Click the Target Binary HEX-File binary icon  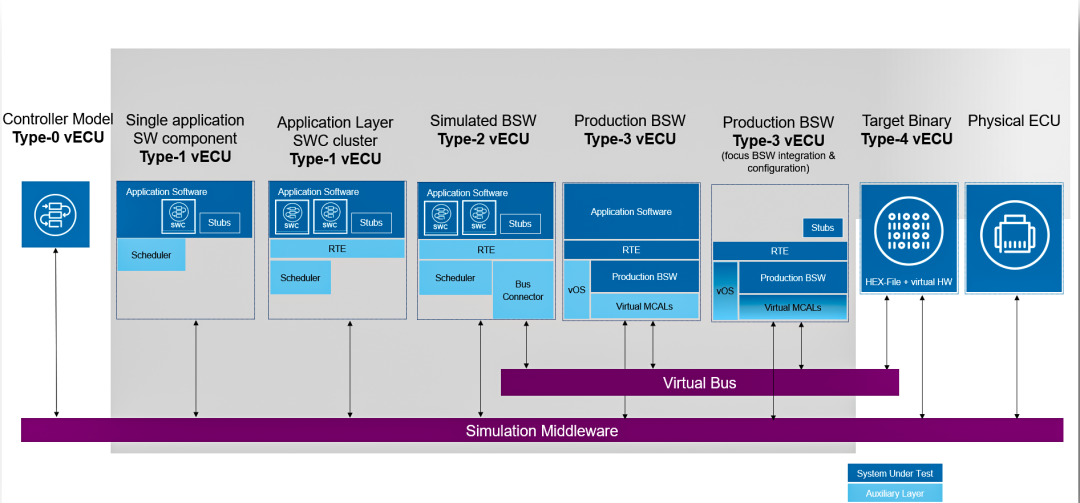pyautogui.click(x=908, y=234)
